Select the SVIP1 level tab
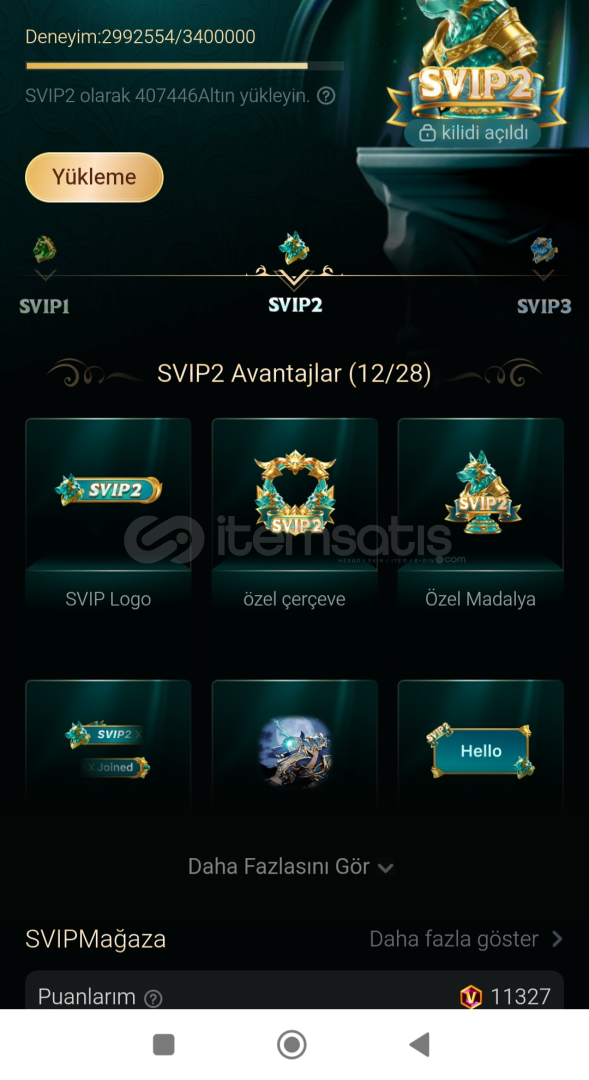The image size is (589, 1080). 44,307
